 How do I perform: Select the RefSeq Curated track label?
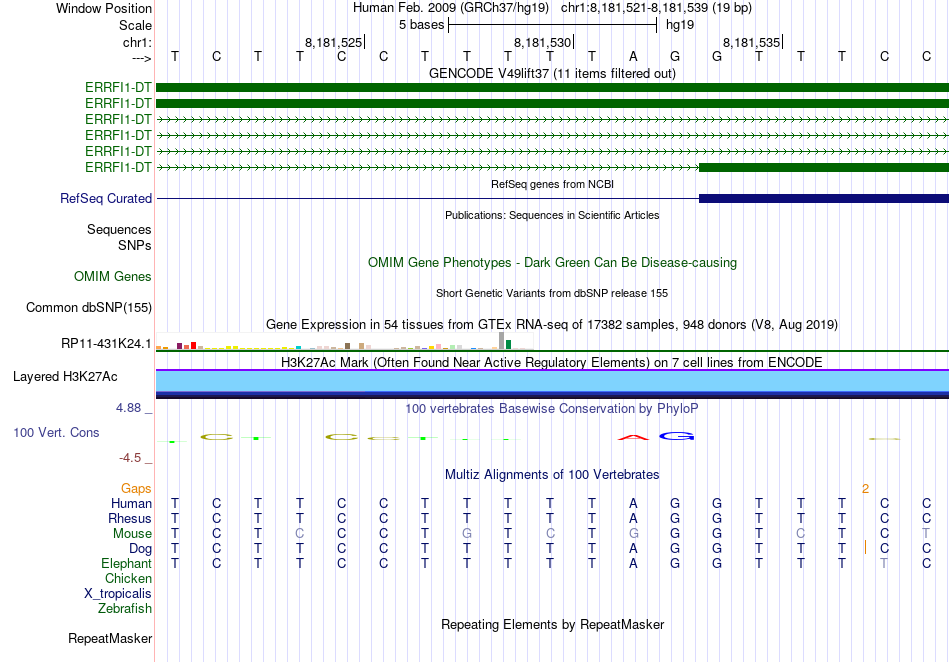106,198
